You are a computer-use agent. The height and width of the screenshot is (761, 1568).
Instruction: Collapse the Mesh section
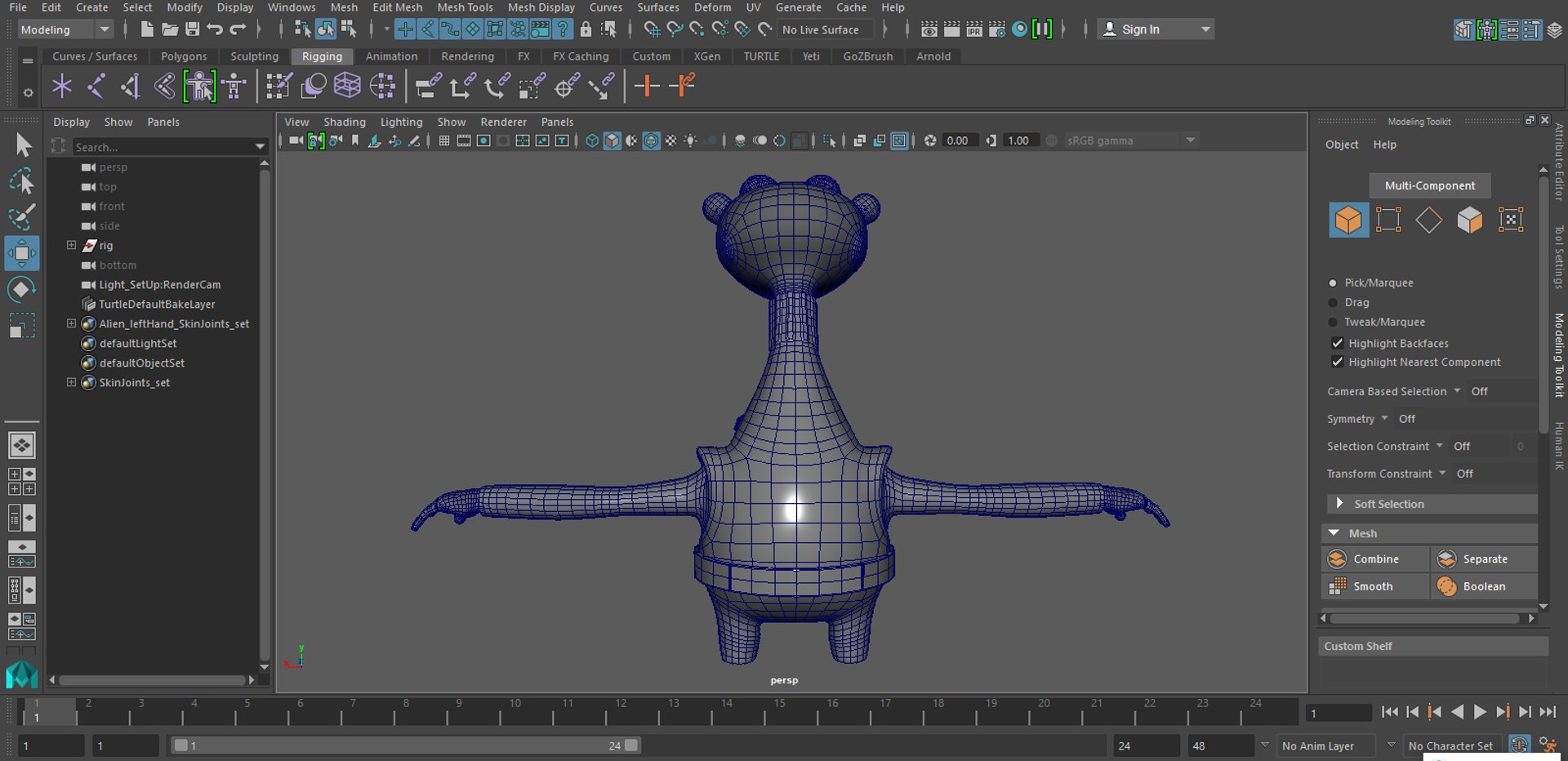pyautogui.click(x=1429, y=533)
